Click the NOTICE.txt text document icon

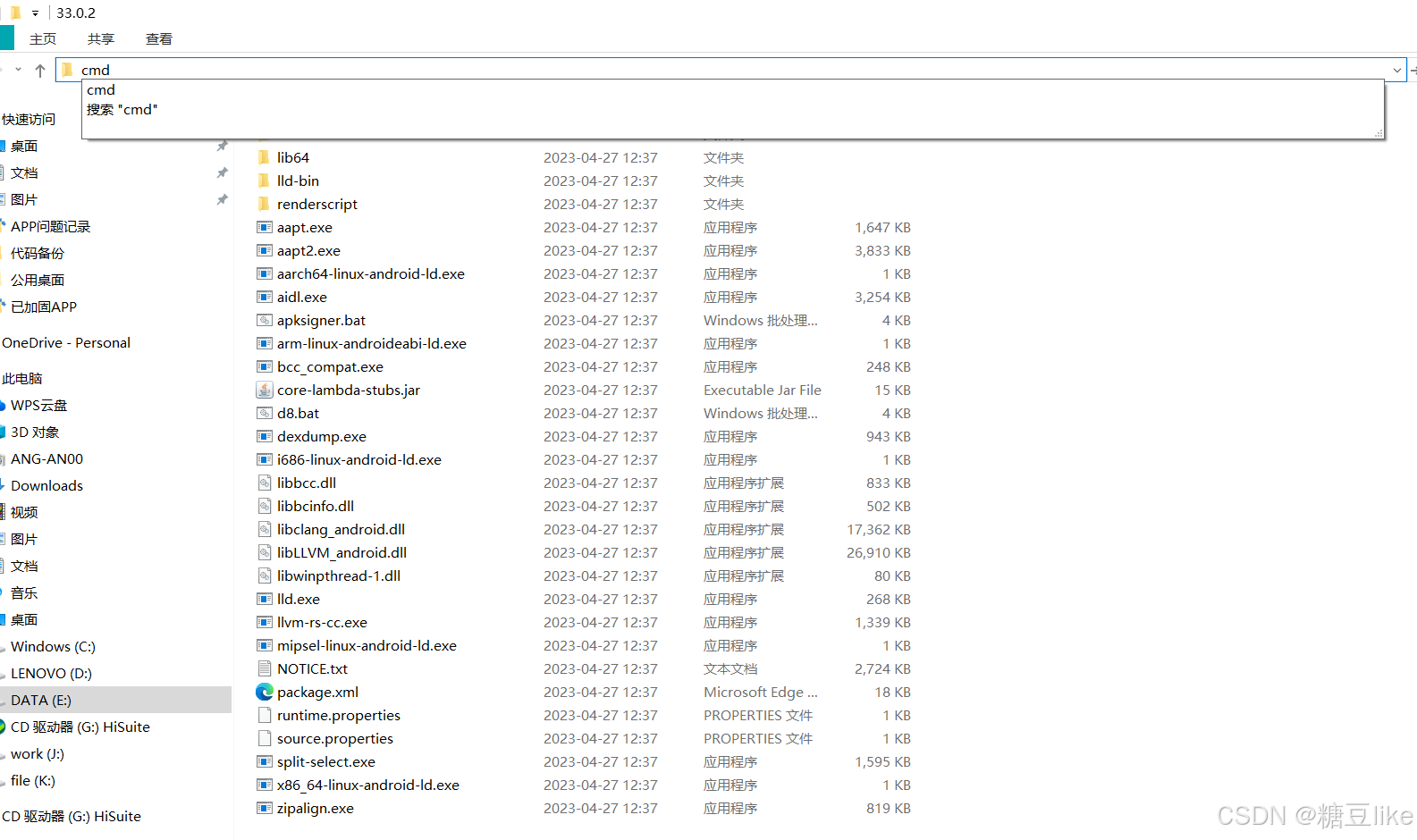(265, 669)
